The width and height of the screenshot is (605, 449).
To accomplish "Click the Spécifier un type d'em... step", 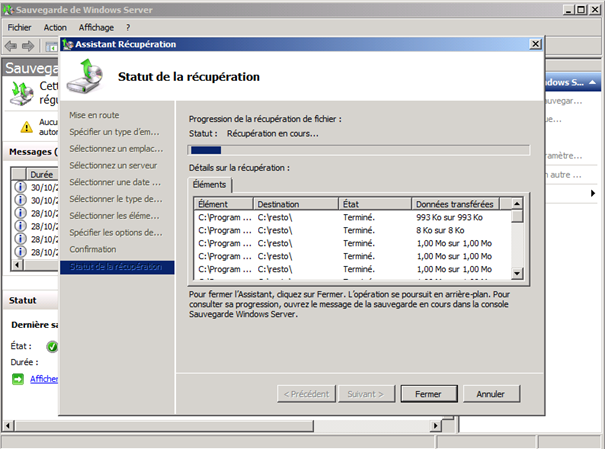I will (x=114, y=132).
